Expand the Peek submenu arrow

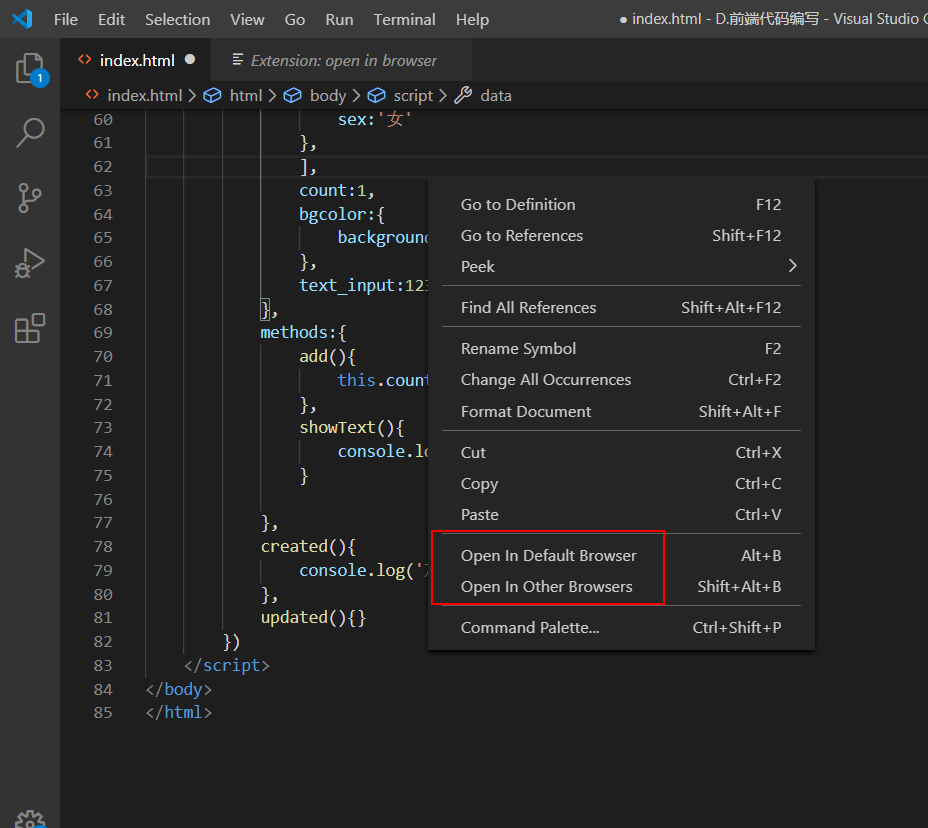[x=791, y=267]
